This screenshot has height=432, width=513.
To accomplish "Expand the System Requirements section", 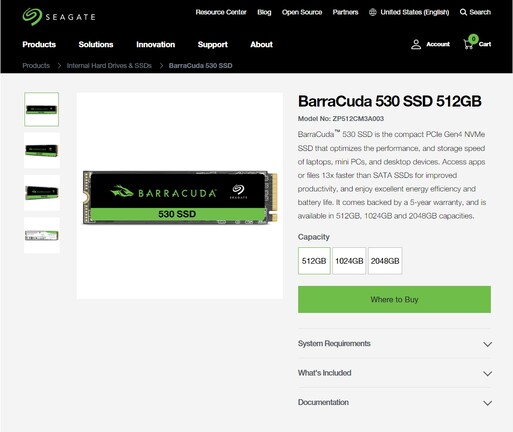I will [x=394, y=344].
